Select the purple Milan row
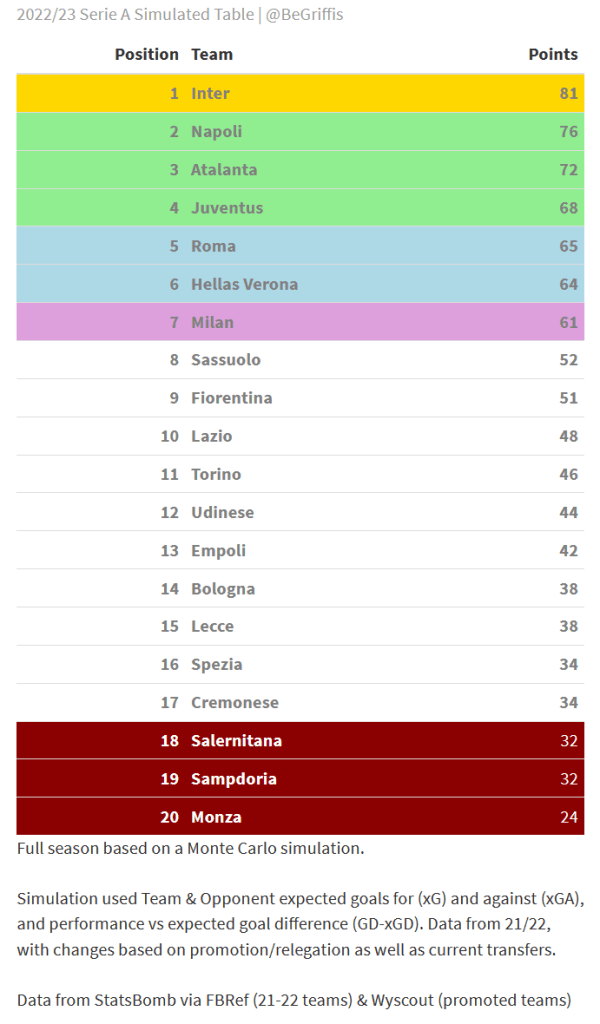Viewport: 600px width, 1024px height. [x=300, y=322]
